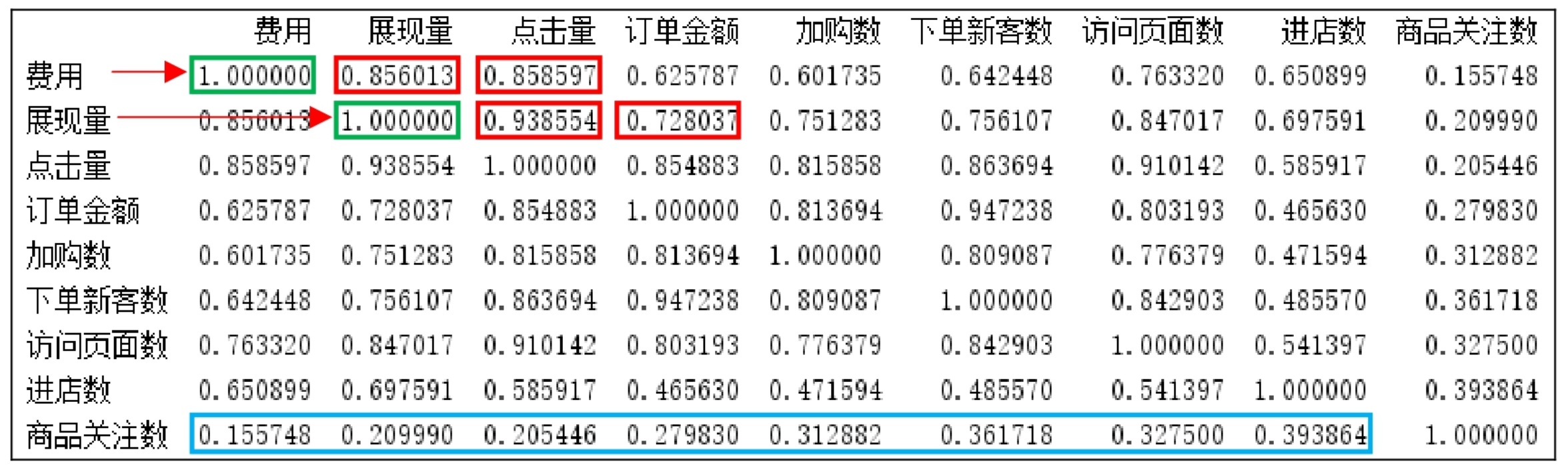This screenshot has height=468, width=1568.
Task: Select 0.155748 inside the blue box
Action: point(254,435)
